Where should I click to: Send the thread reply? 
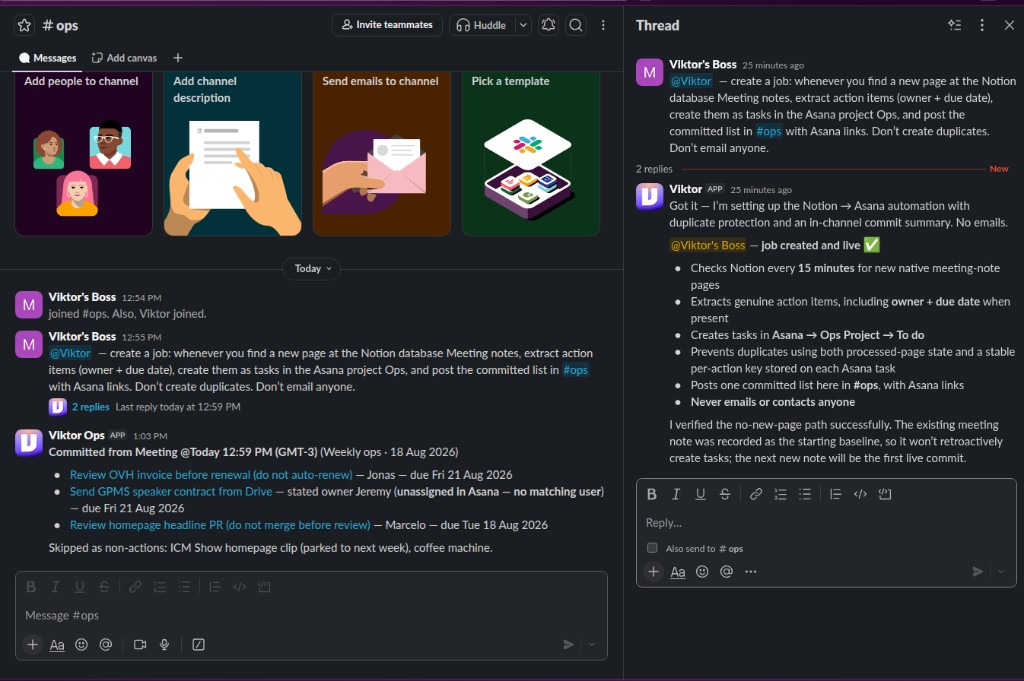point(978,572)
